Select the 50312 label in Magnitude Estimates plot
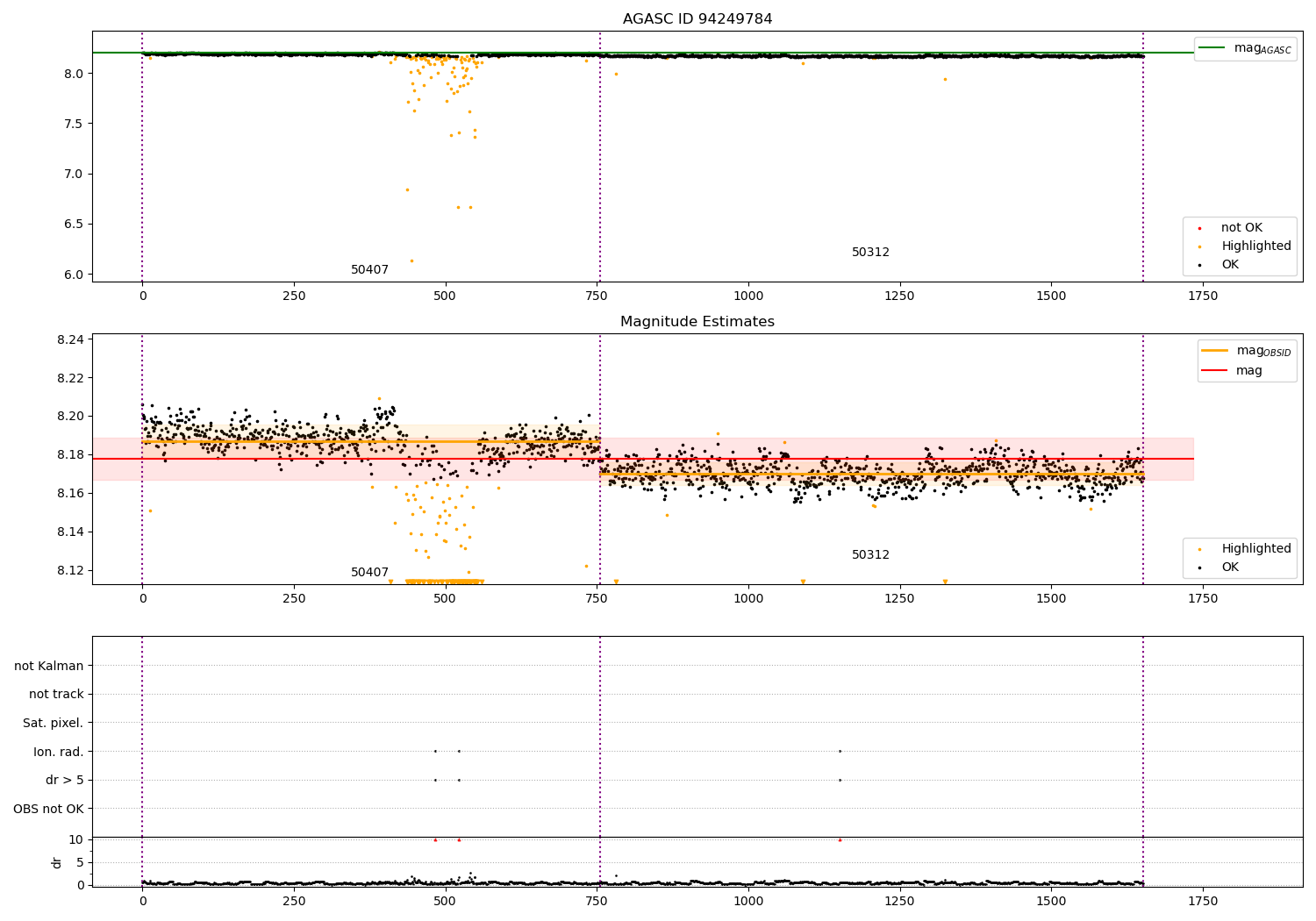The image size is (1316, 921). coord(870,555)
